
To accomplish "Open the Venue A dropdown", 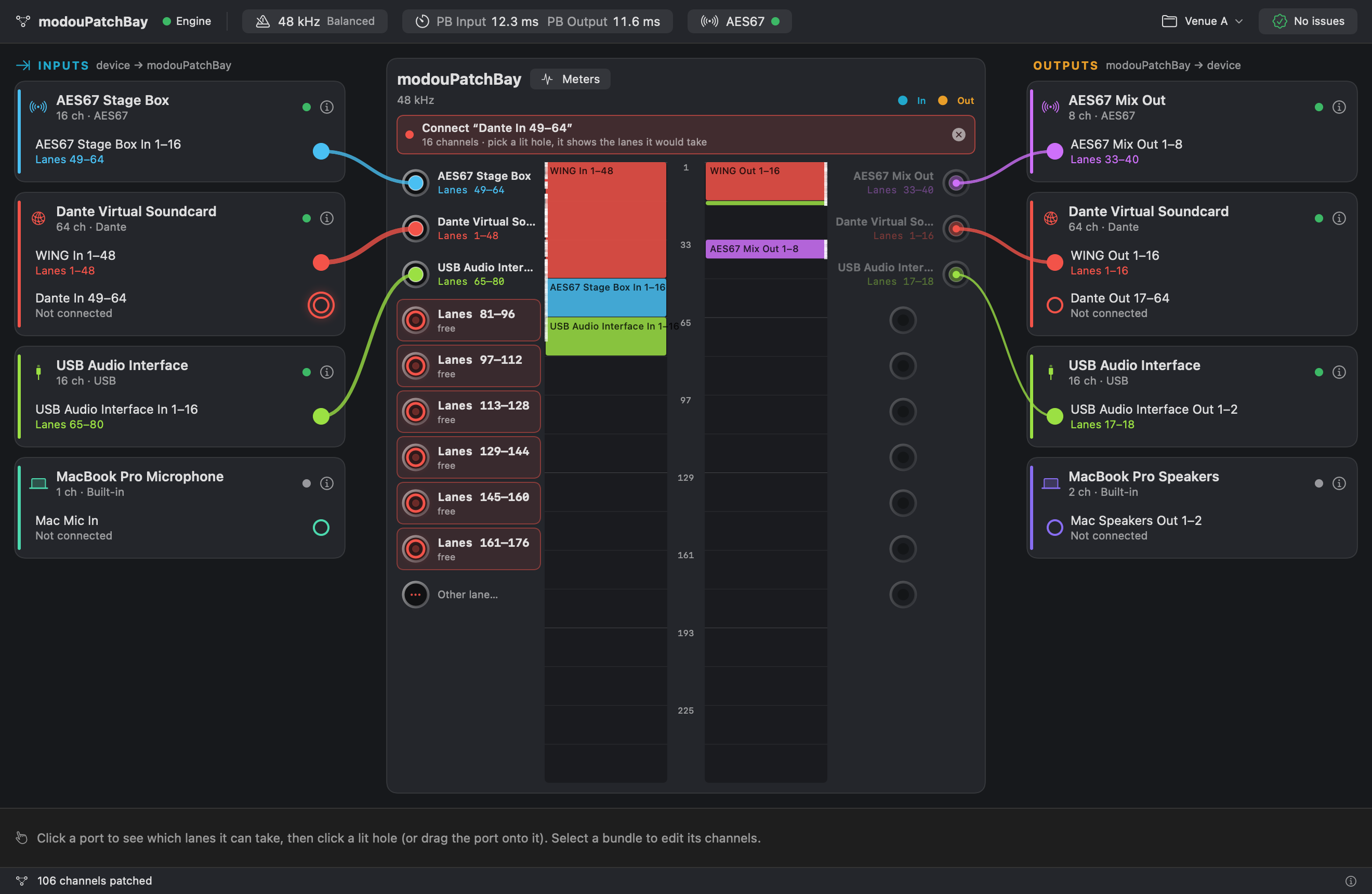I will 1202,21.
